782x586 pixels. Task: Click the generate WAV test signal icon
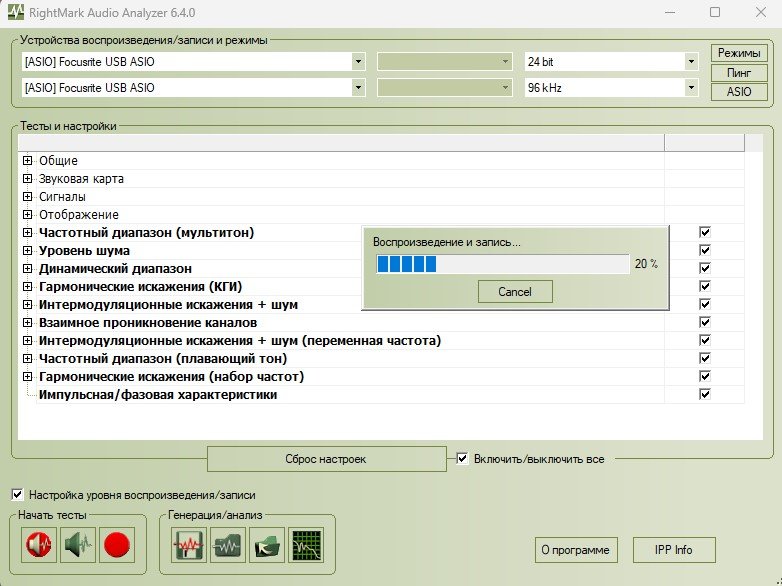[x=189, y=545]
